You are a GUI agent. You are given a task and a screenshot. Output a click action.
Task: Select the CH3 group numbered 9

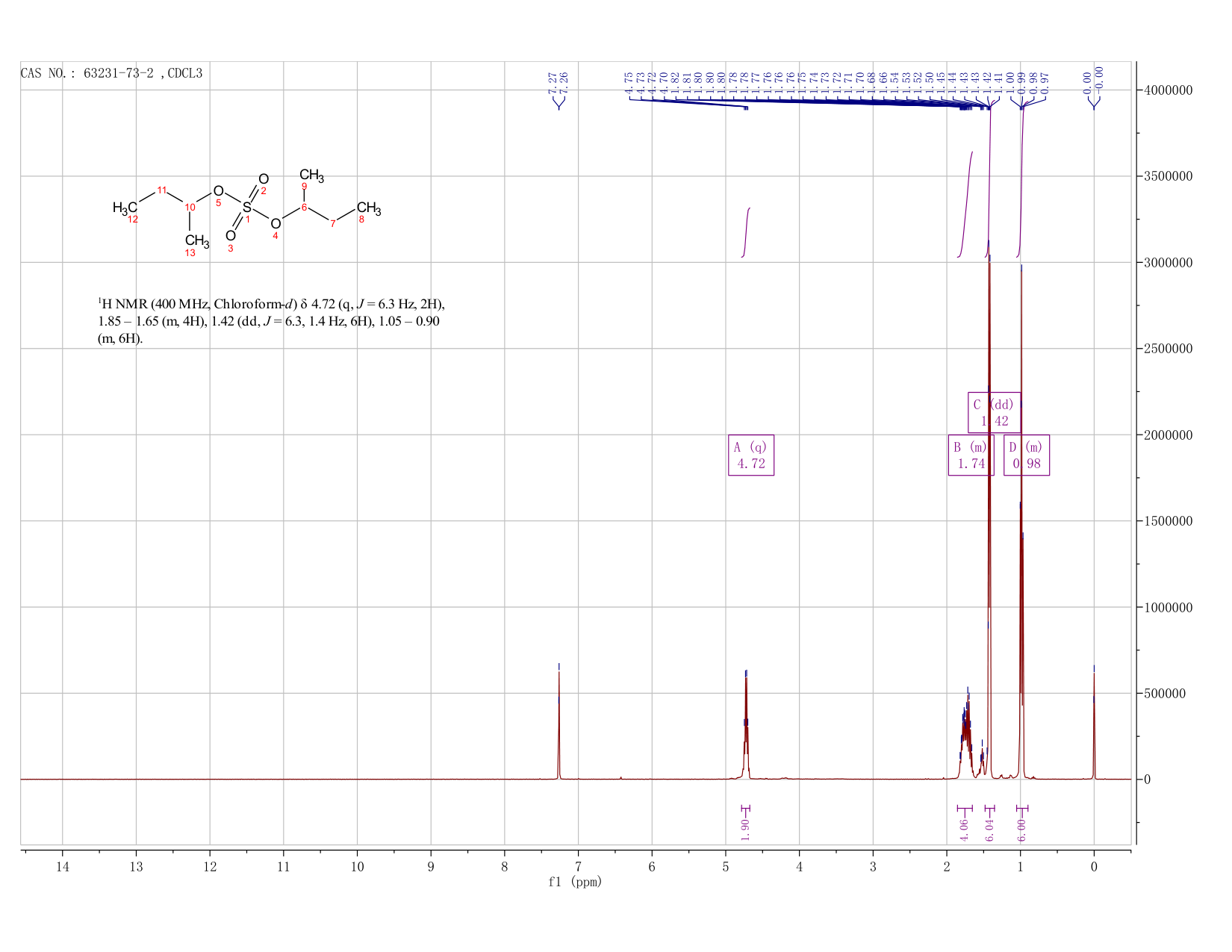[x=311, y=176]
